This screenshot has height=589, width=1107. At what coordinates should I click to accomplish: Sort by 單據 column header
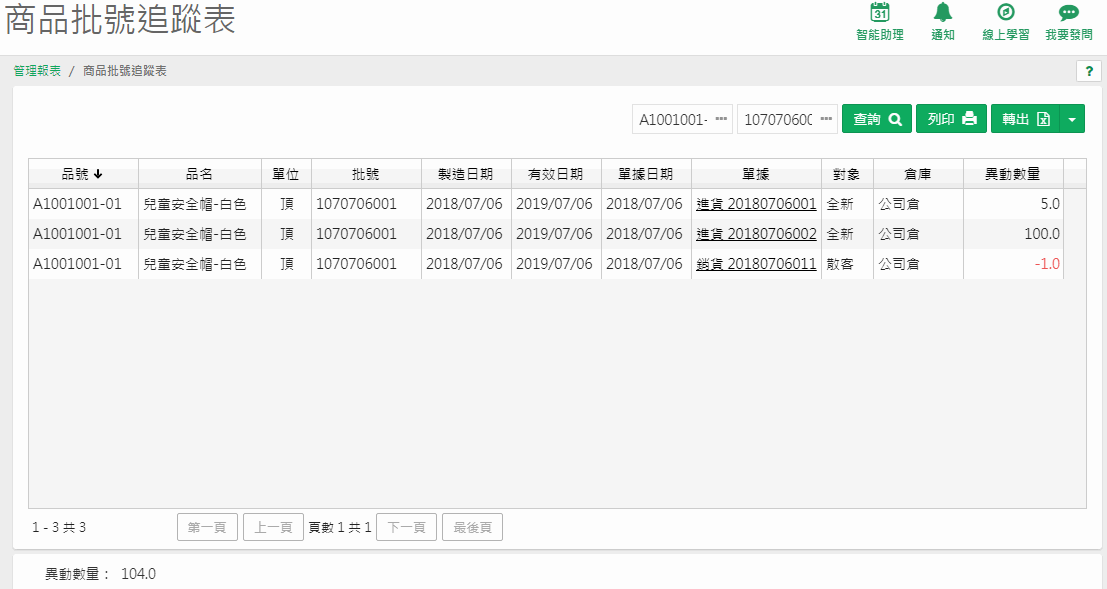756,174
